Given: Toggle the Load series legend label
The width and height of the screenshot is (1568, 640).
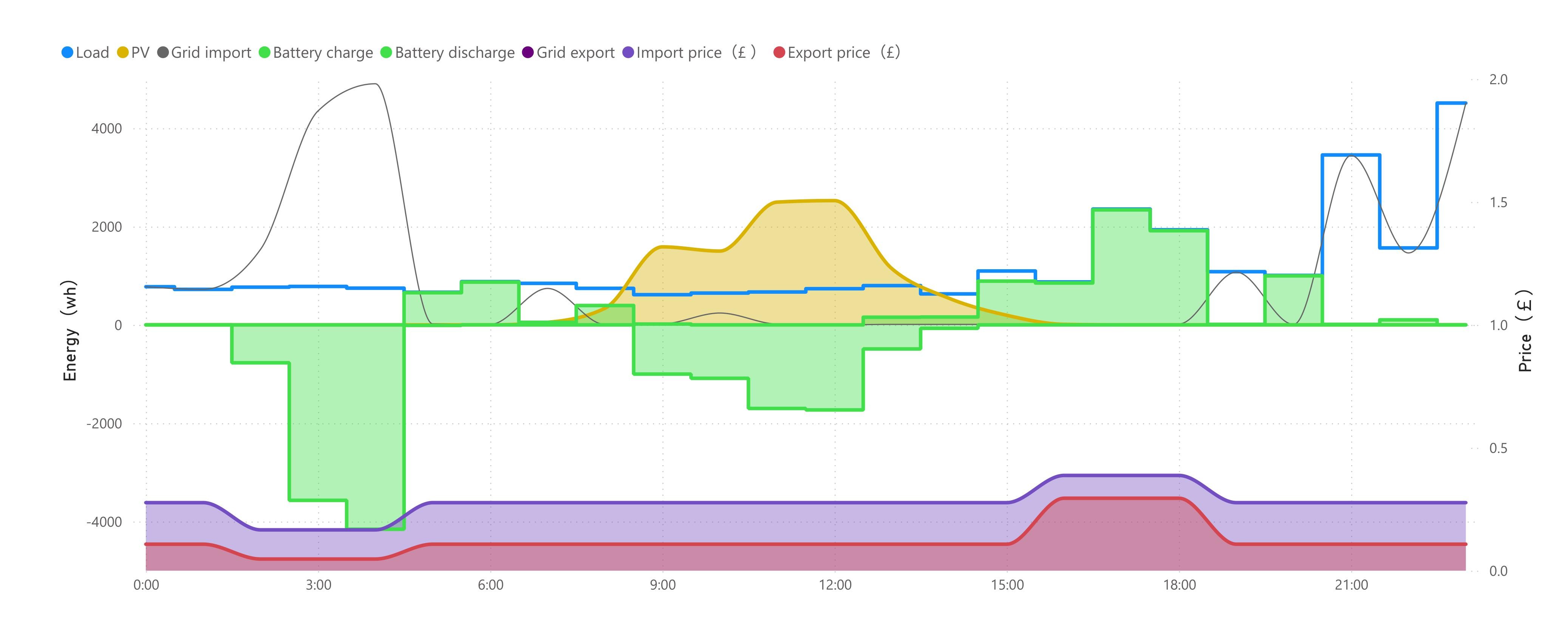Looking at the screenshot, I should click(x=93, y=53).
